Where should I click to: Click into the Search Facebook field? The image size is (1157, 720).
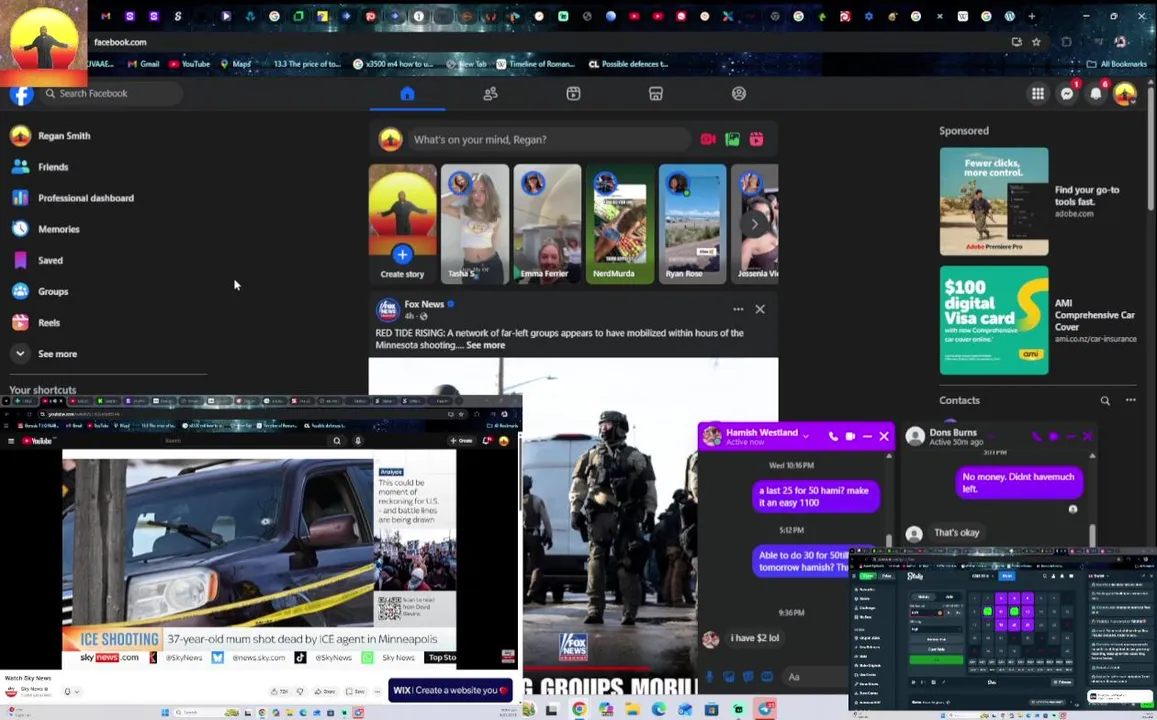click(x=111, y=94)
